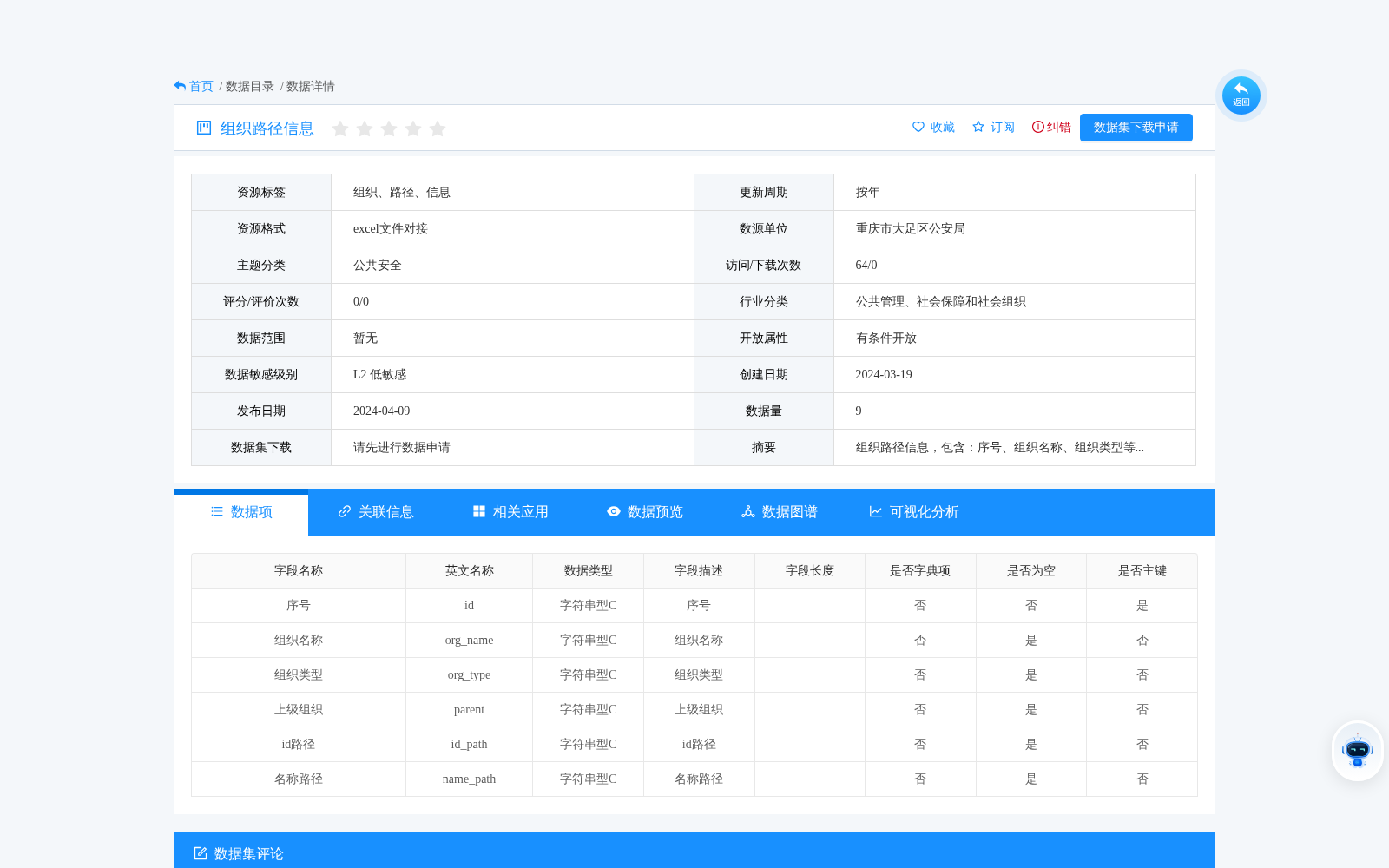Viewport: 1389px width, 868px height.
Task: Click the parent English name cell
Action: pyautogui.click(x=470, y=710)
